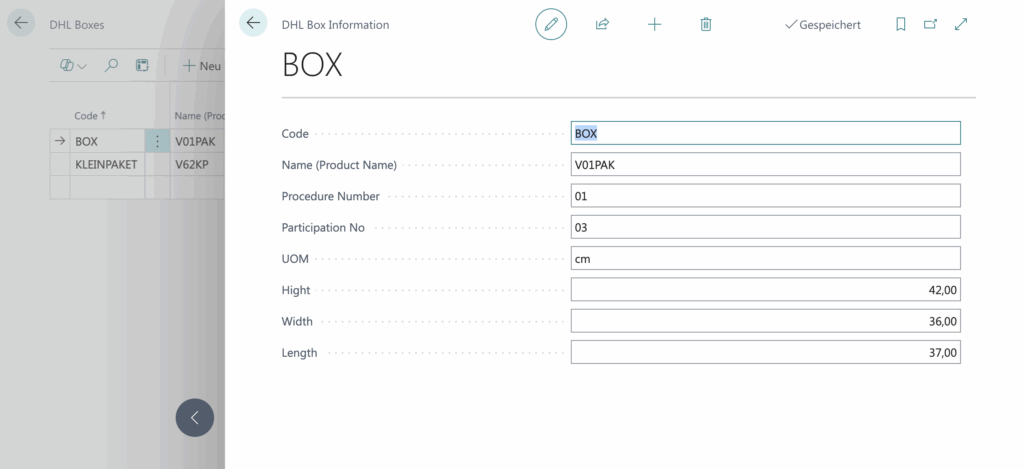Viewport: 1024px width, 469px height.
Task: Click Neu to add a box
Action: pos(202,65)
